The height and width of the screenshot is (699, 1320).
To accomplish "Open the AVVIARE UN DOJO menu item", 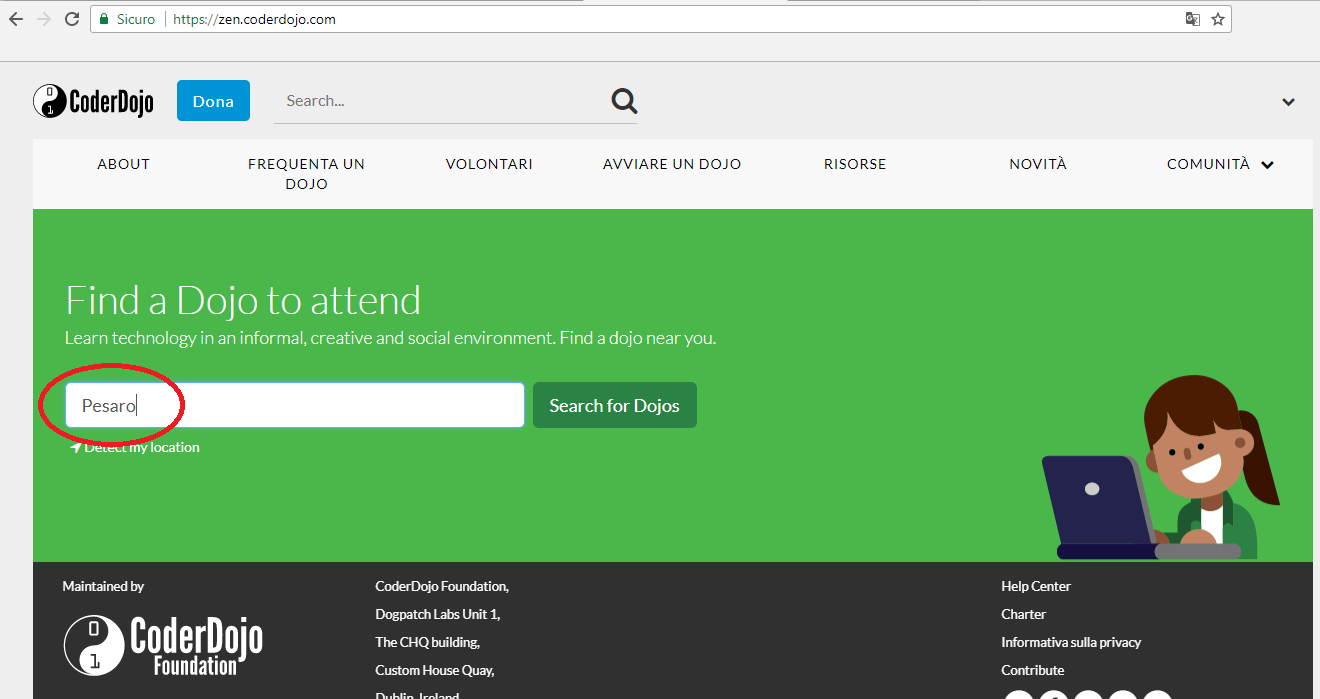I will point(672,164).
